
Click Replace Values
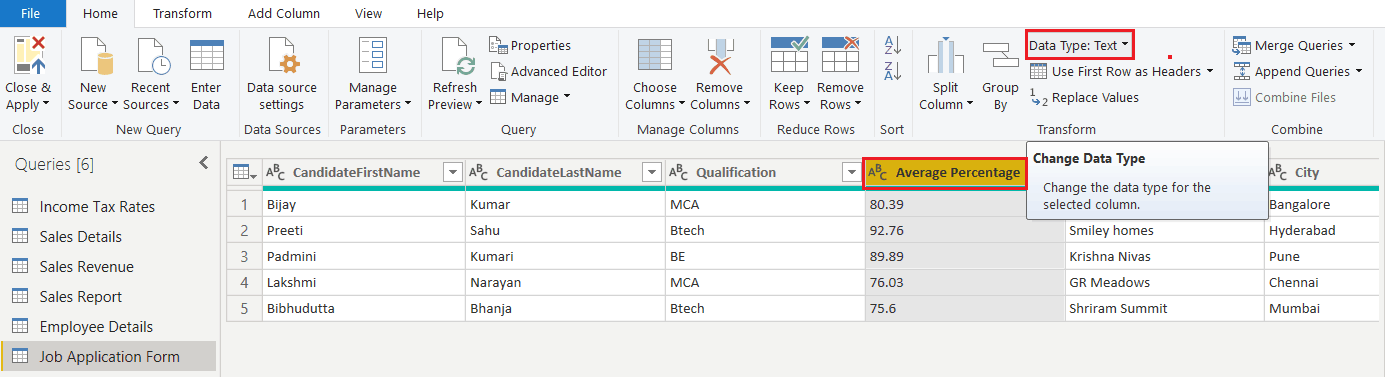(x=1084, y=97)
